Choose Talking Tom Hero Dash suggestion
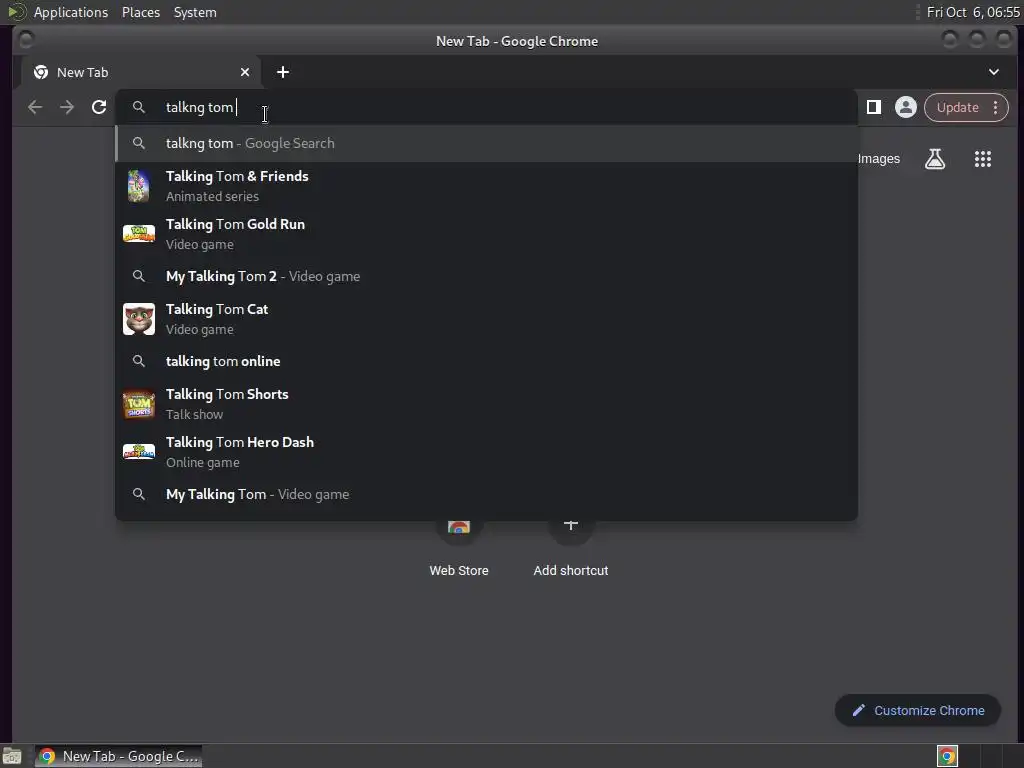1024x768 pixels. coord(487,452)
